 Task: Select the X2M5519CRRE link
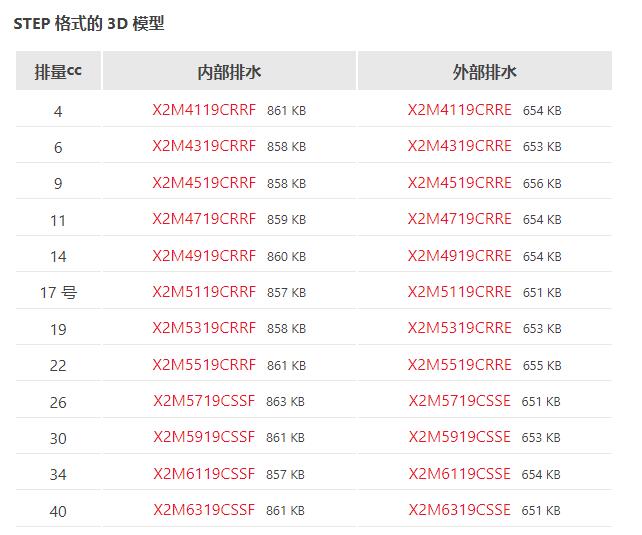459,365
